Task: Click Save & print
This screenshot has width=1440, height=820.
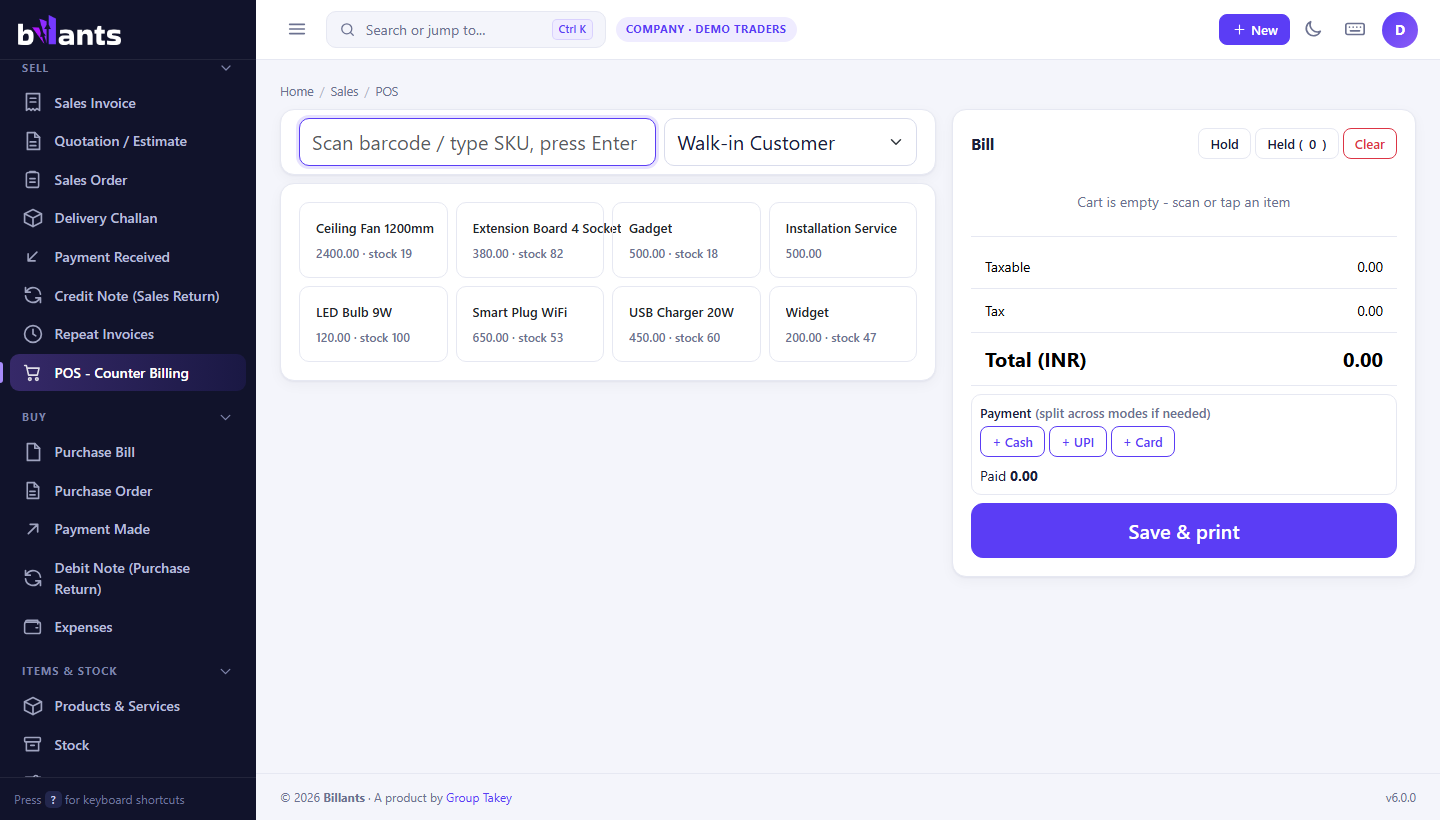Action: click(x=1184, y=531)
